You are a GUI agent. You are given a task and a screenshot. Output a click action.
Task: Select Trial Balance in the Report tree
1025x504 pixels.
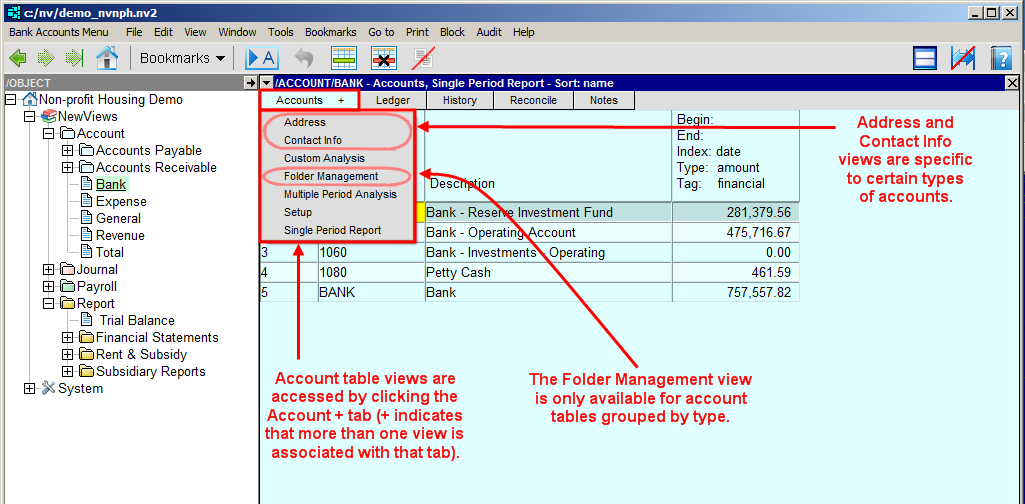pyautogui.click(x=137, y=321)
